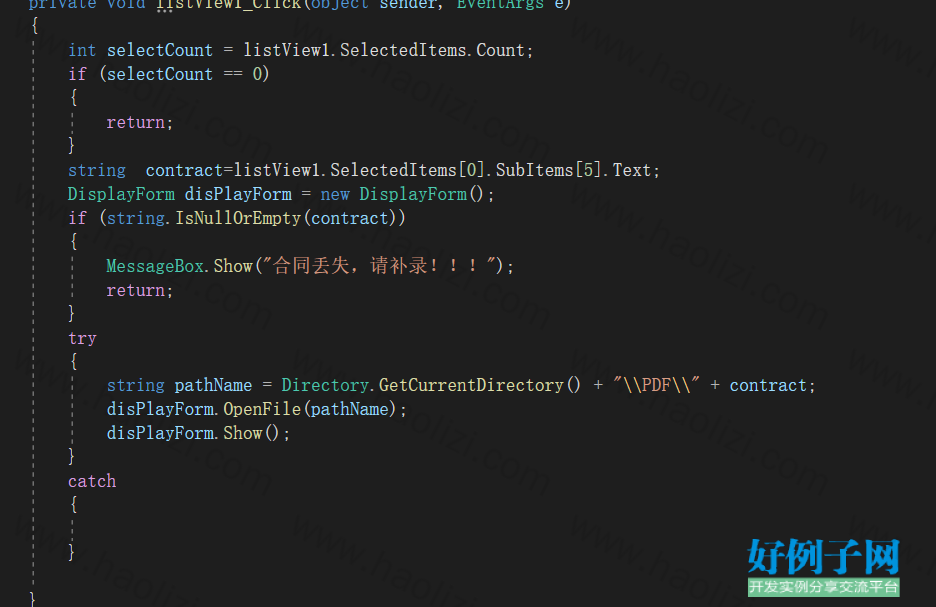The width and height of the screenshot is (936, 607).
Task: Click the "Text" property ending the contract line
Action: tap(632, 171)
